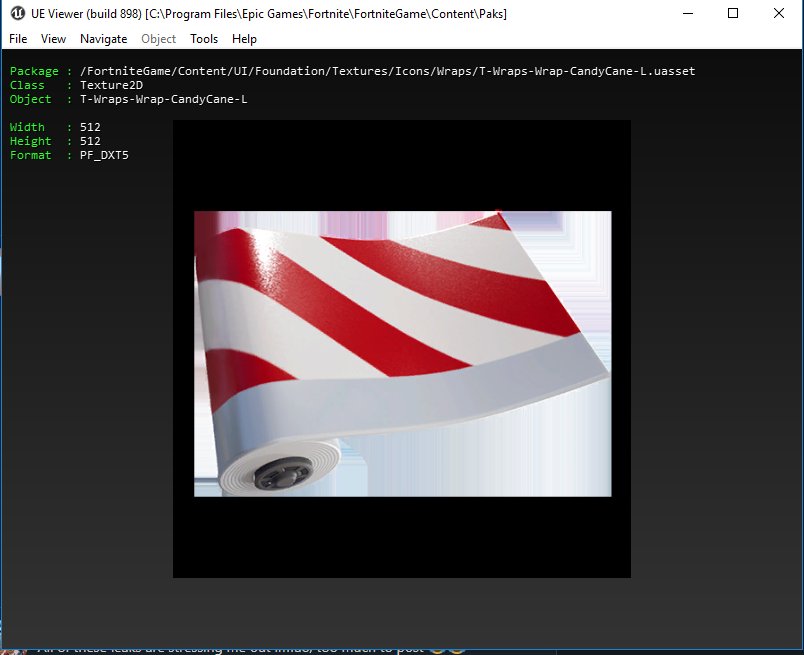Screen dimensions: 804x655
Task: Open the Navigate menu
Action: [104, 39]
